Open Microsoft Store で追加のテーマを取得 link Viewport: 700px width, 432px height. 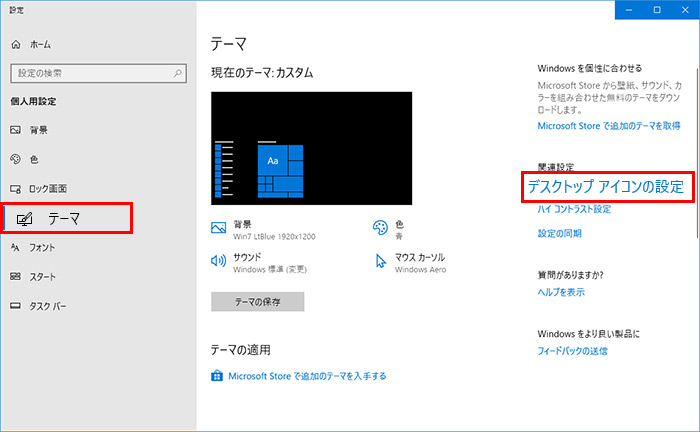pyautogui.click(x=609, y=126)
